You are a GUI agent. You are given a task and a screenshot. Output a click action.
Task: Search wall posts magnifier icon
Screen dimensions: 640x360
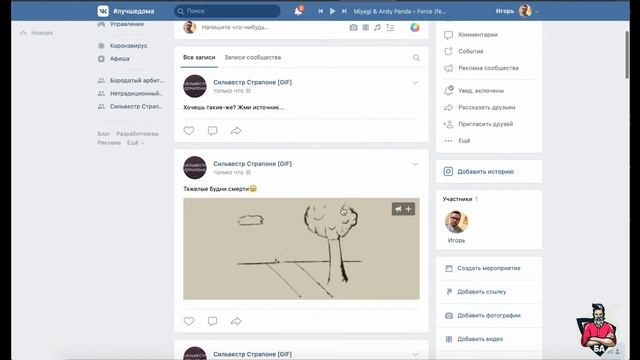pyautogui.click(x=416, y=58)
